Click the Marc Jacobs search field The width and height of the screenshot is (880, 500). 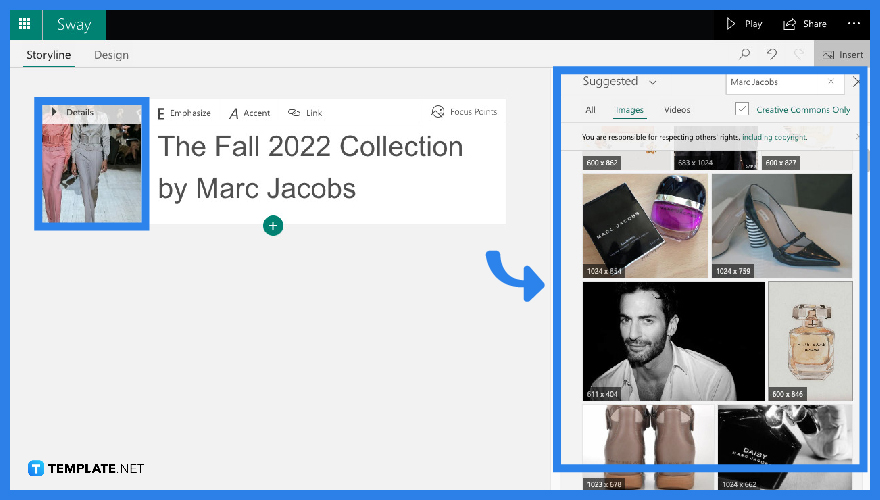click(774, 82)
